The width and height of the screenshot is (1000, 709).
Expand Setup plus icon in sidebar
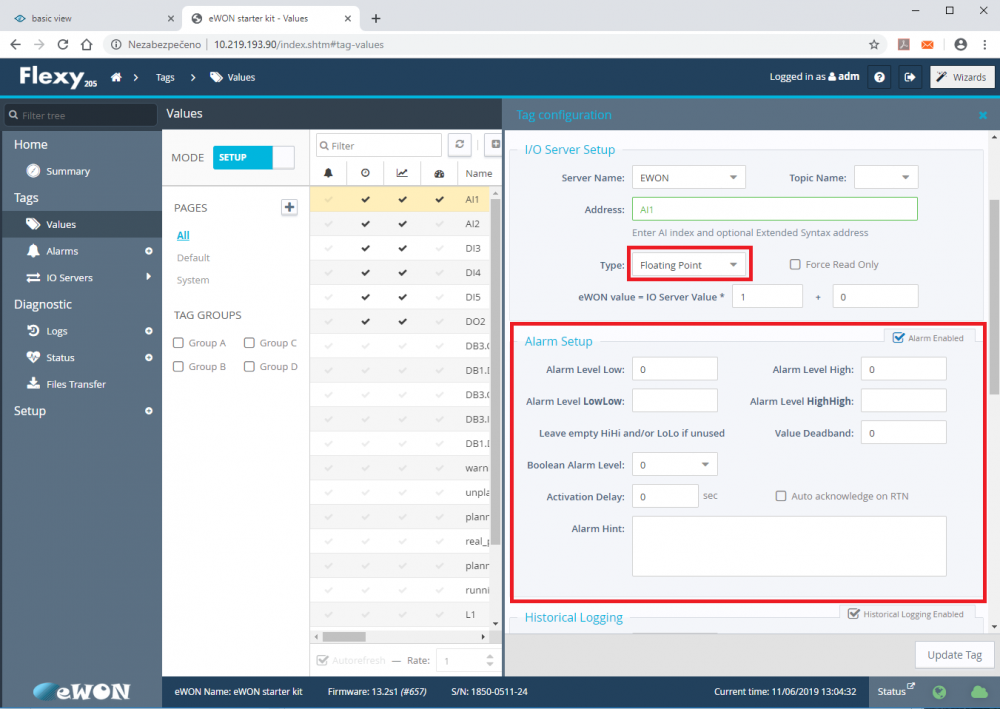[149, 411]
